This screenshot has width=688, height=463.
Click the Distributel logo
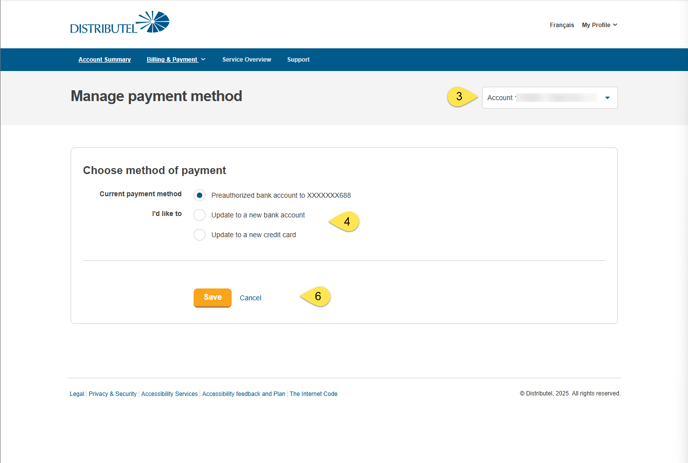pos(119,22)
